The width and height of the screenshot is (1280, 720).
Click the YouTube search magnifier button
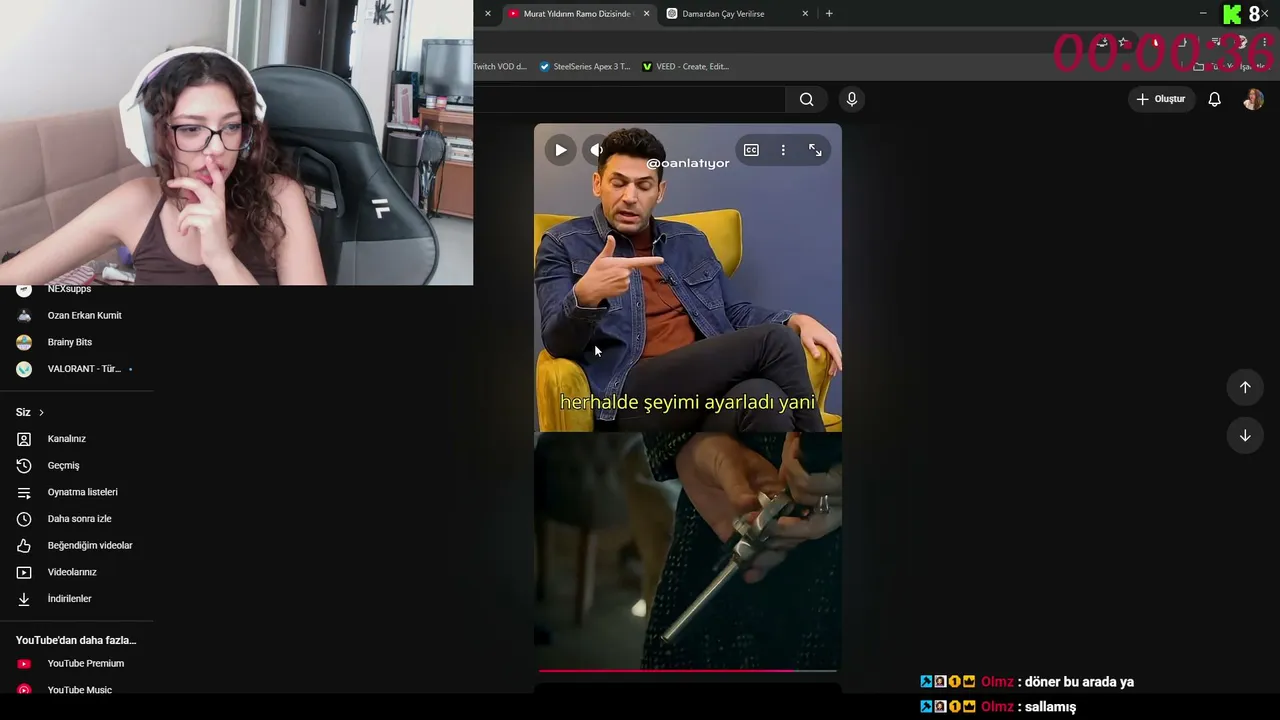[x=806, y=99]
